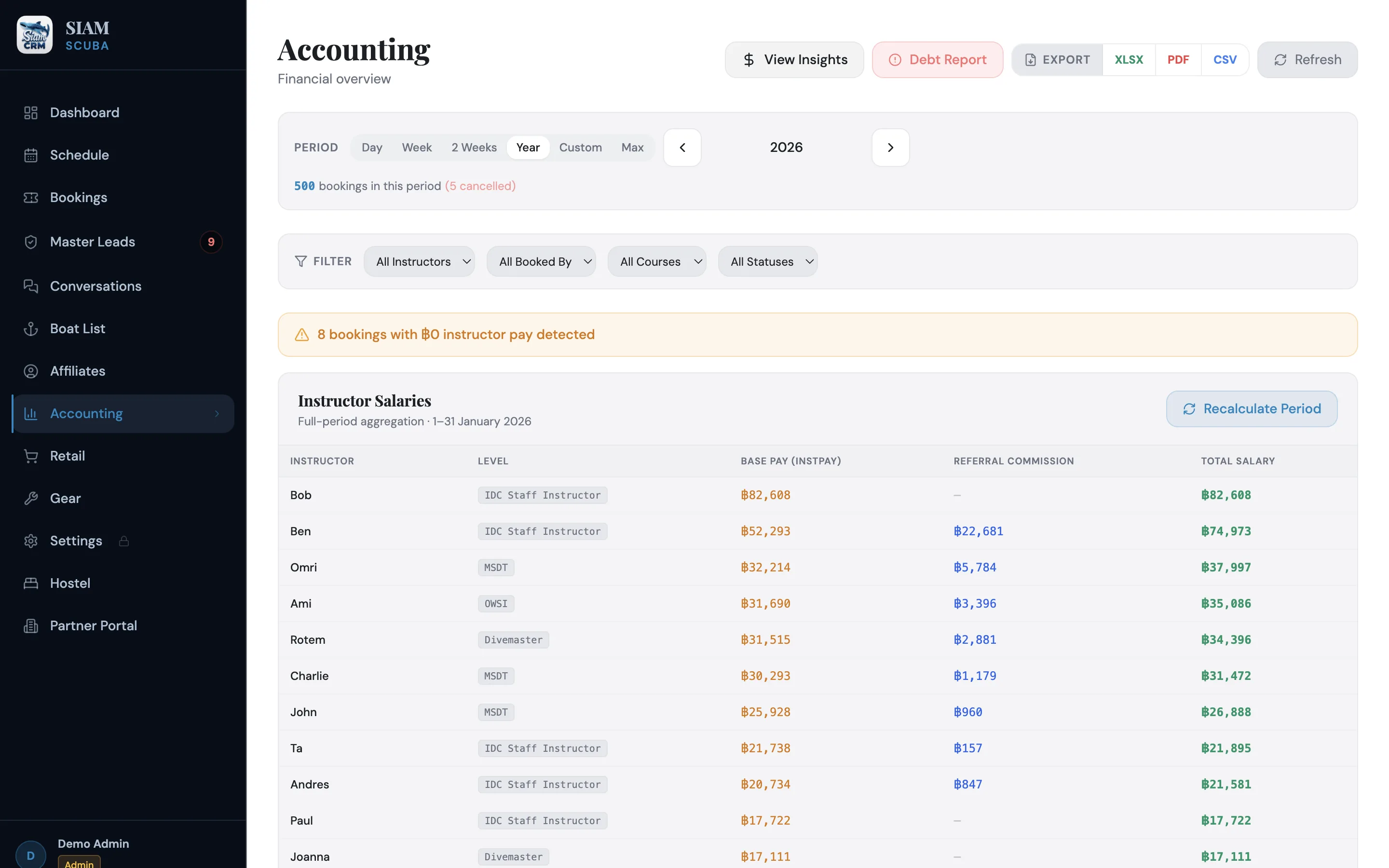Click Charlie's base pay ฿30,293

tap(765, 676)
